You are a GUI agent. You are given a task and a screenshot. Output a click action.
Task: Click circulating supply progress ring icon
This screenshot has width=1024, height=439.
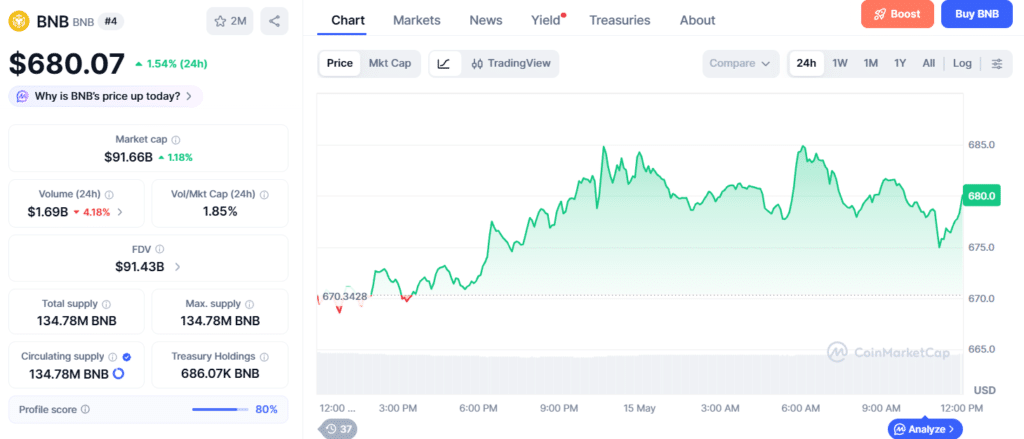pyautogui.click(x=119, y=374)
